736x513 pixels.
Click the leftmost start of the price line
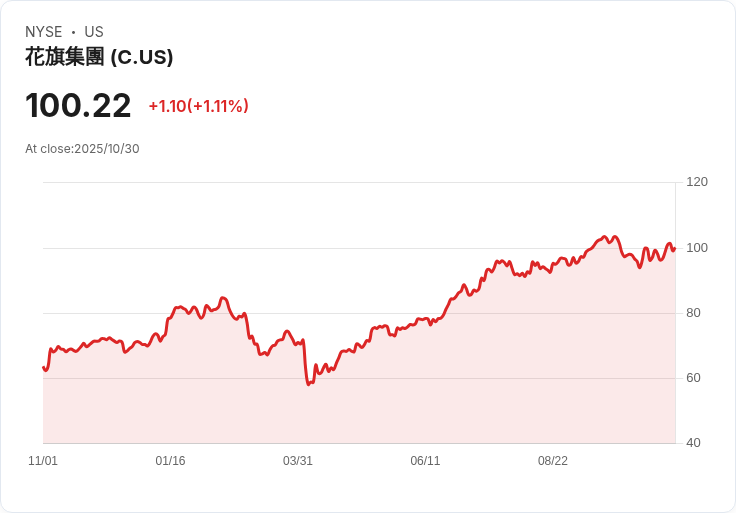43,367
